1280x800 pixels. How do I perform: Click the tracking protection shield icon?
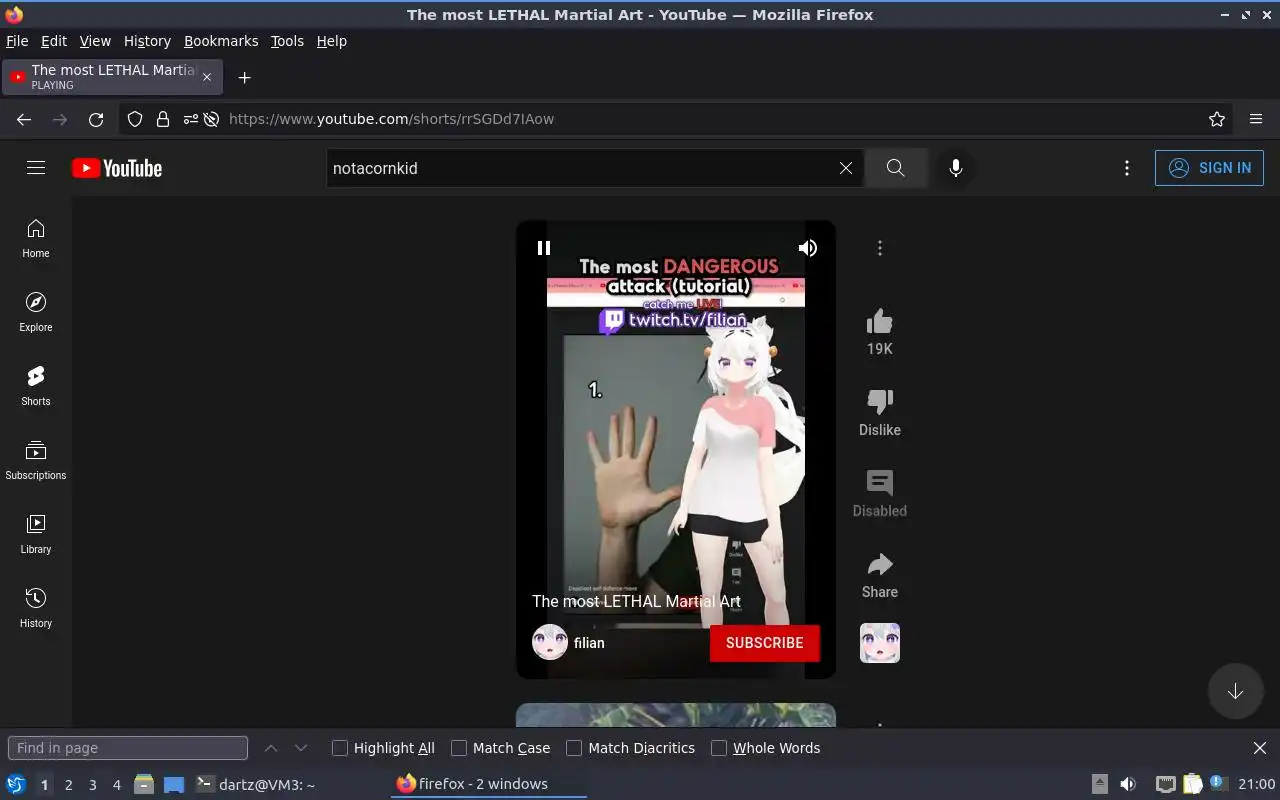pos(135,119)
